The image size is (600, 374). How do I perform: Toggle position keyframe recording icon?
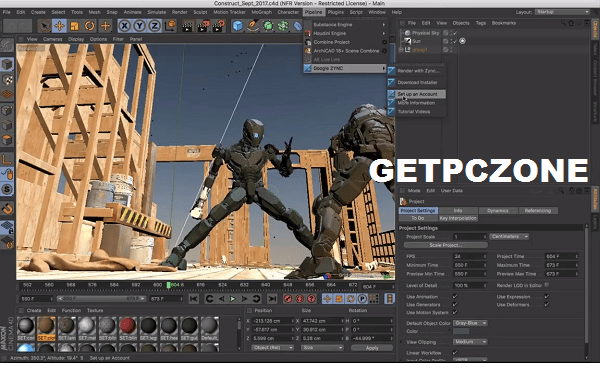[x=327, y=299]
